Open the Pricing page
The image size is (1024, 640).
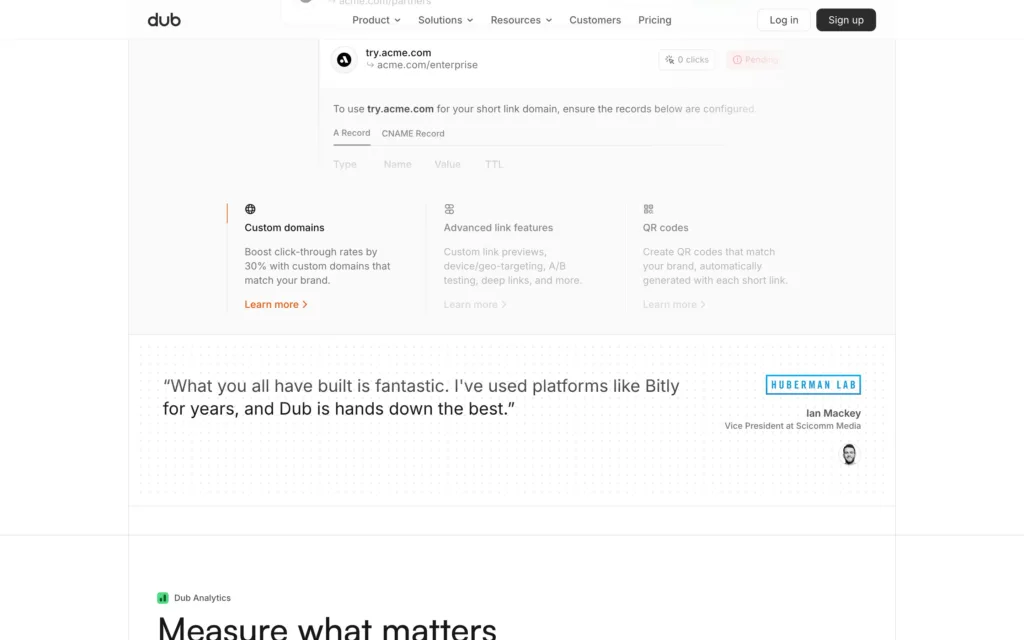[654, 20]
